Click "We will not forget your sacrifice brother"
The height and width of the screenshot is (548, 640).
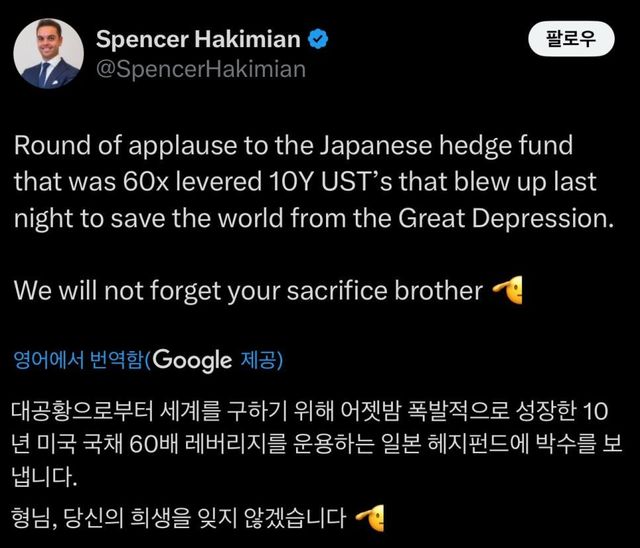(248, 291)
